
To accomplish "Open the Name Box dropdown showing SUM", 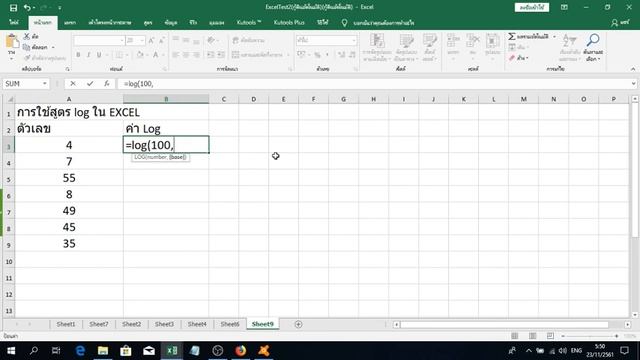I will (x=44, y=84).
